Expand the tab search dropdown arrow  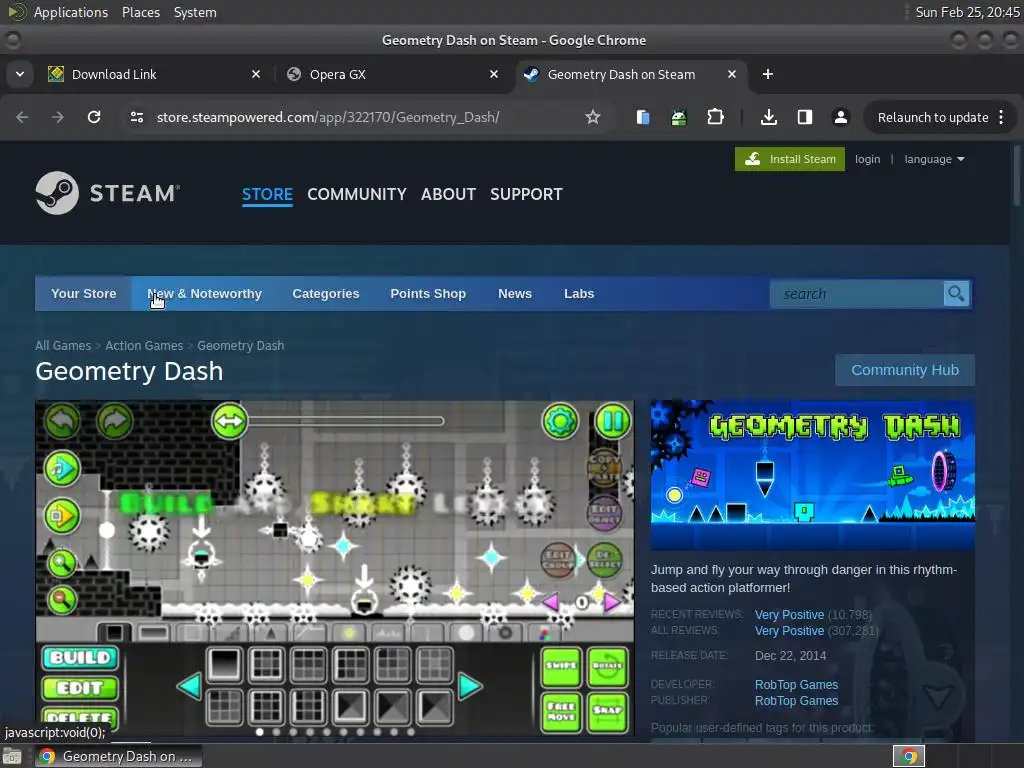coord(20,74)
